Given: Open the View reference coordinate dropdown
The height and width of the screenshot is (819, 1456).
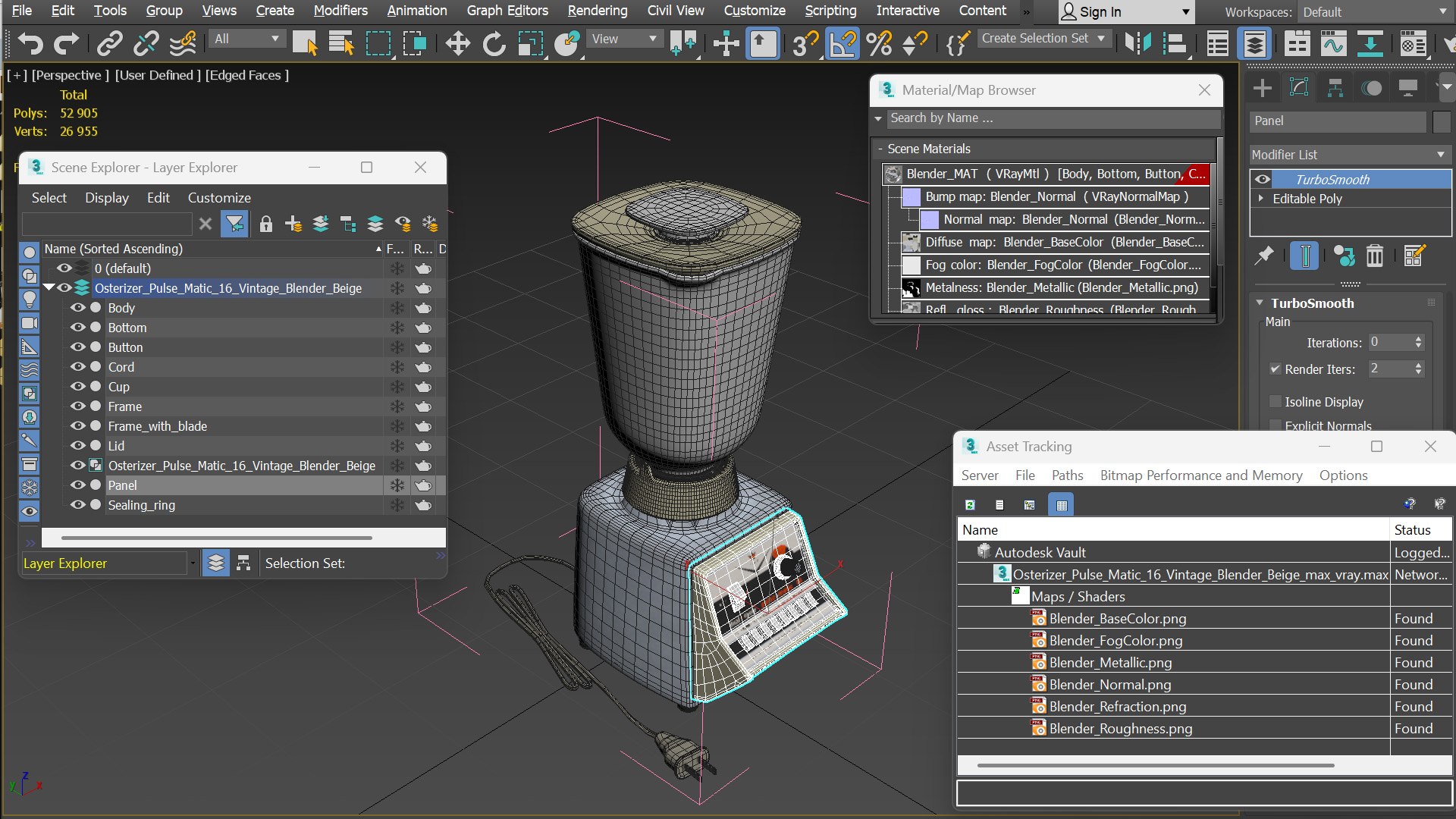Looking at the screenshot, I should pyautogui.click(x=623, y=39).
